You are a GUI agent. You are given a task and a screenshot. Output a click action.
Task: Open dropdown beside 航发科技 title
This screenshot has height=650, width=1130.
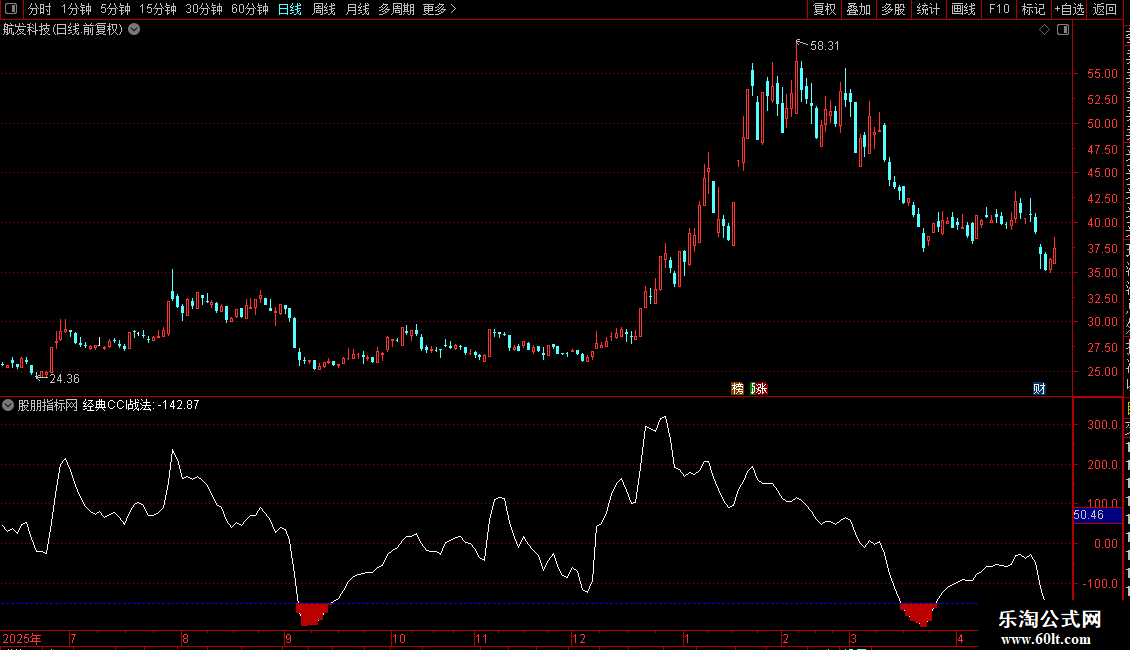pyautogui.click(x=134, y=30)
